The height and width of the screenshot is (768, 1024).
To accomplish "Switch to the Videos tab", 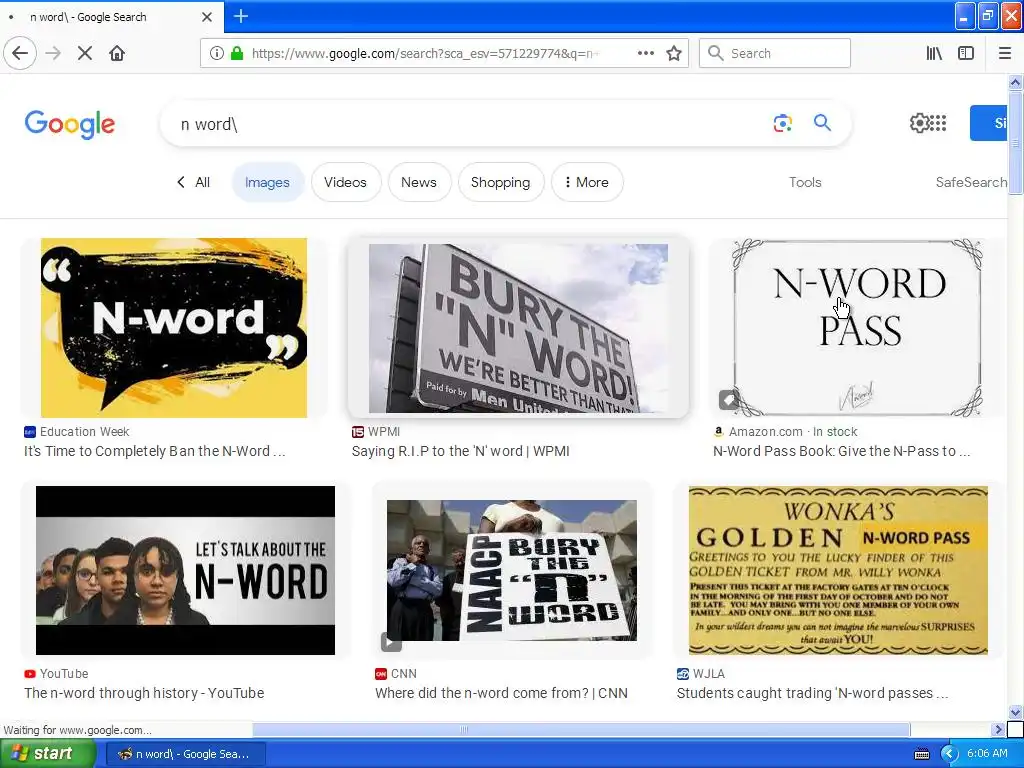I will pyautogui.click(x=345, y=182).
